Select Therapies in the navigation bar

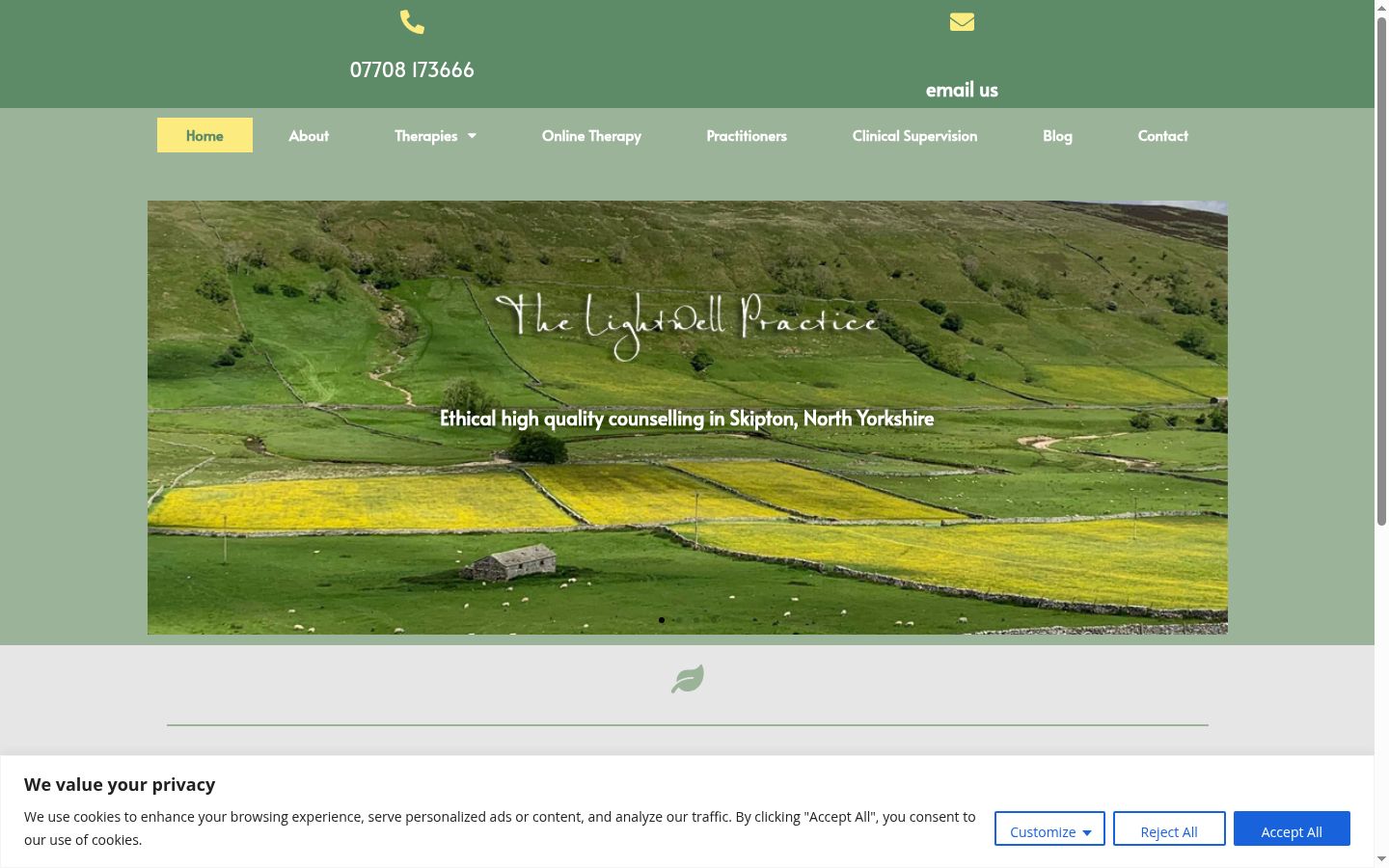425,135
